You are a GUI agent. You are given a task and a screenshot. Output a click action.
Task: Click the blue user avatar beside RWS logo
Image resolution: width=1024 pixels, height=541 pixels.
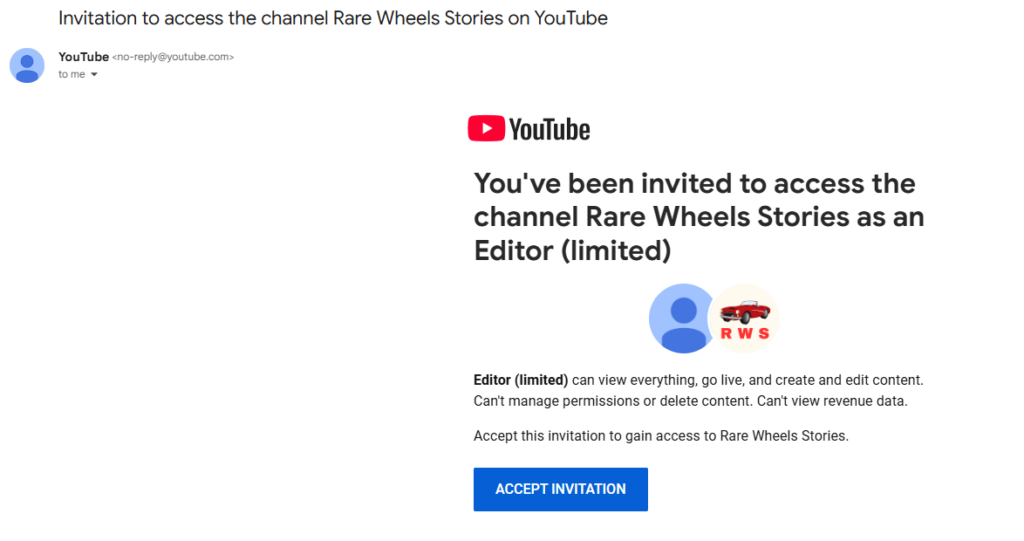click(x=683, y=318)
